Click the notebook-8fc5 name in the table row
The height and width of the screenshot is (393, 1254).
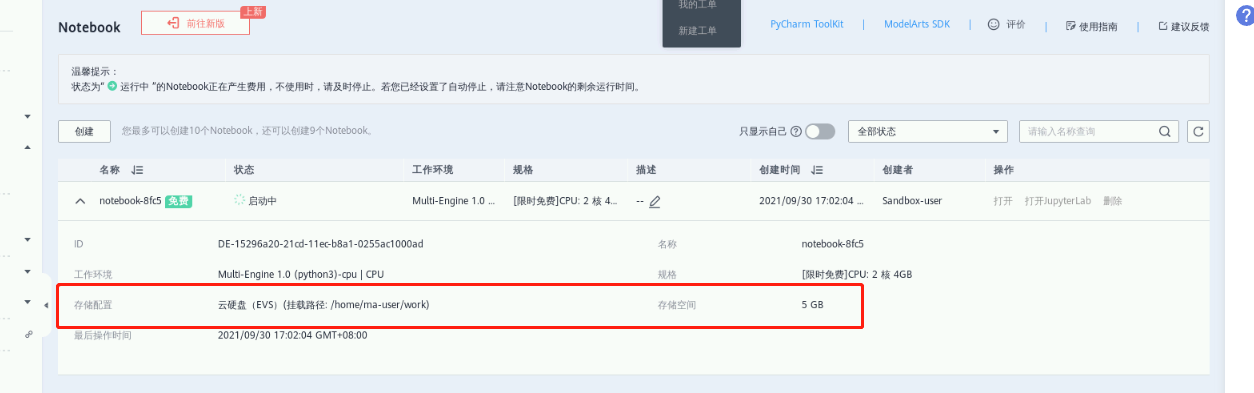pyautogui.click(x=130, y=201)
